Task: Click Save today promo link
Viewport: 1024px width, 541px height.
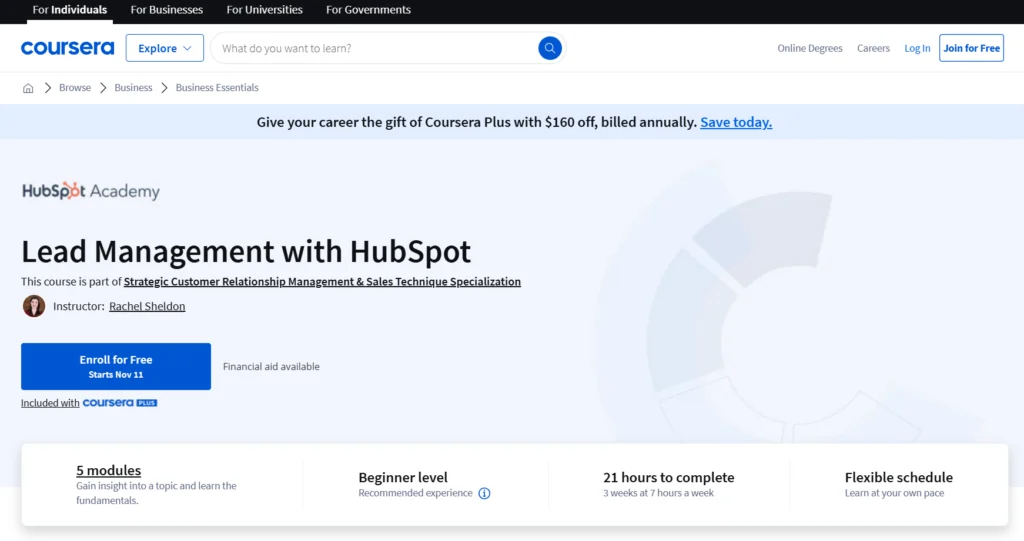Action: pos(736,122)
